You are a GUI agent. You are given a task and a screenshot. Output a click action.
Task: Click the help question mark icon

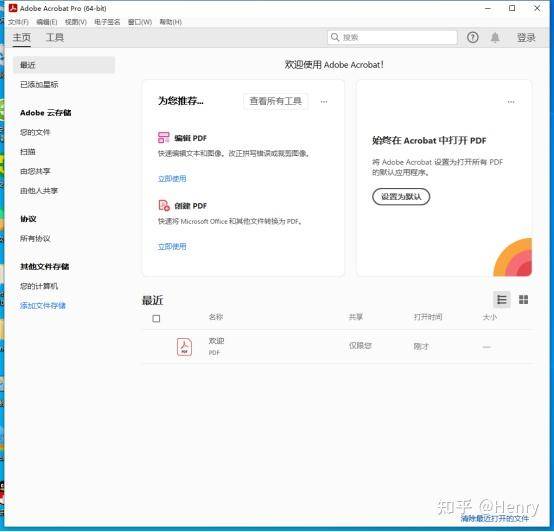[472, 37]
